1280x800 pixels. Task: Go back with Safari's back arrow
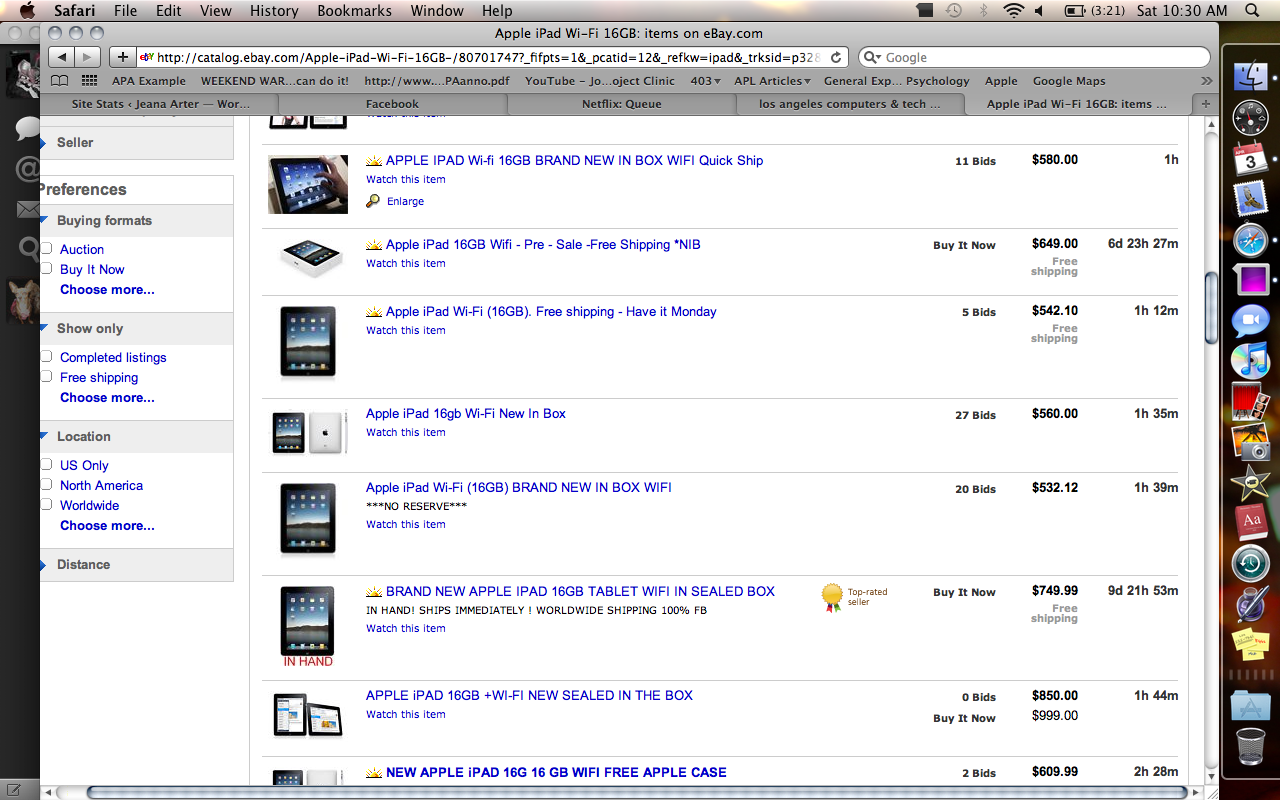point(61,57)
